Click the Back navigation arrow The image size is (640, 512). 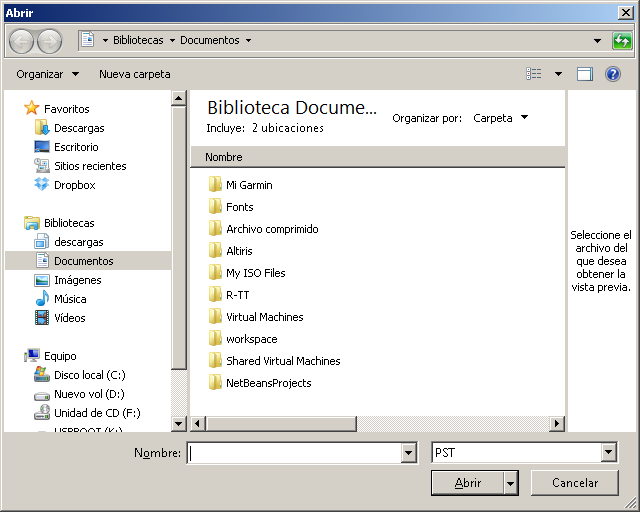click(x=21, y=41)
